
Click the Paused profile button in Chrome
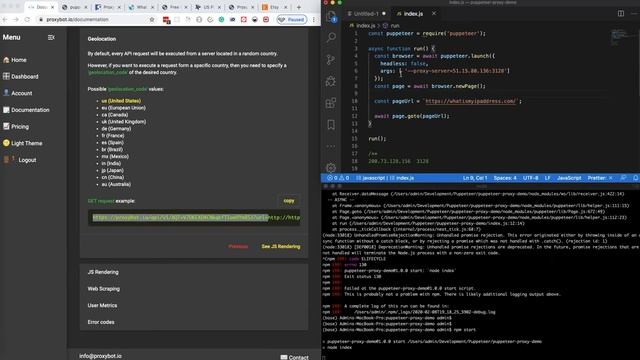(x=292, y=20)
